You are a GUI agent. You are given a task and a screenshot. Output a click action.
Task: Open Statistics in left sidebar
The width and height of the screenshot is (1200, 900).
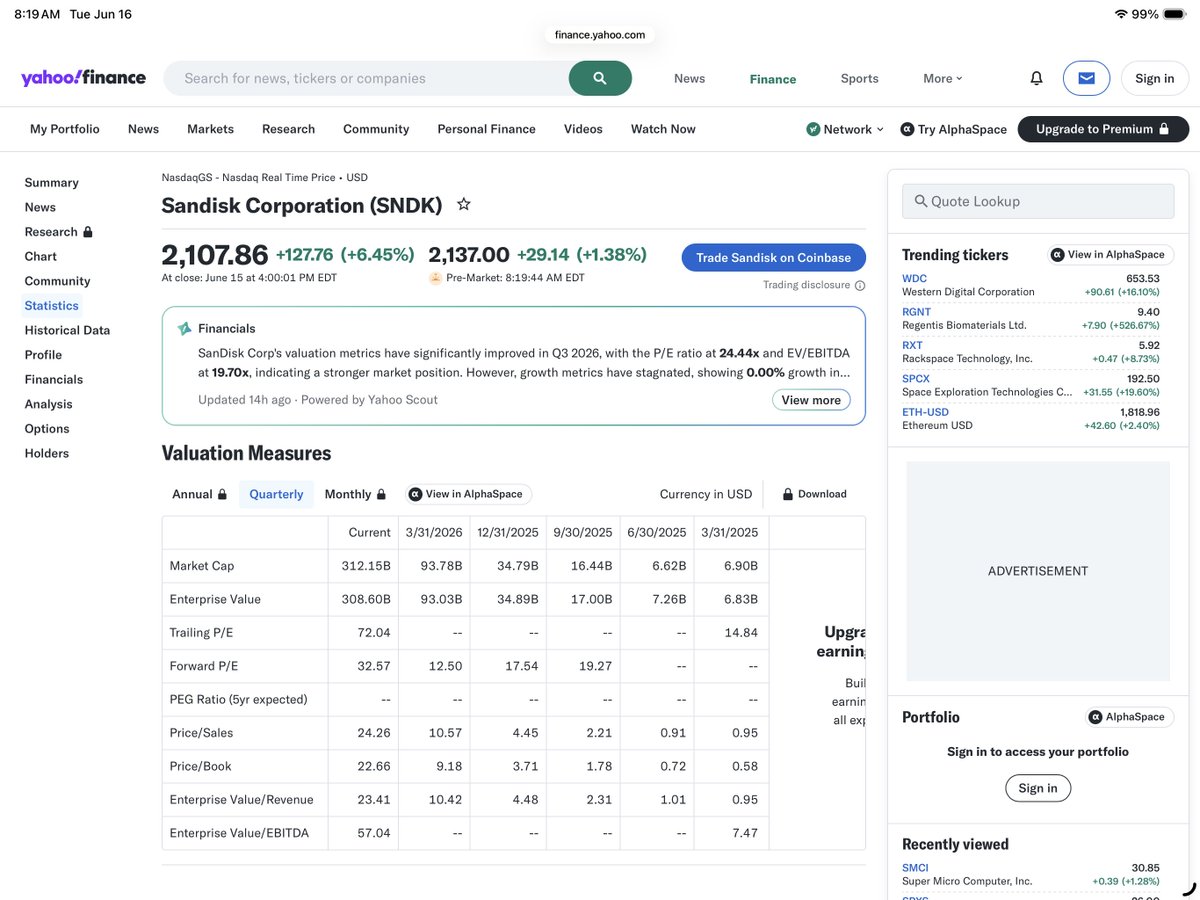tap(52, 305)
